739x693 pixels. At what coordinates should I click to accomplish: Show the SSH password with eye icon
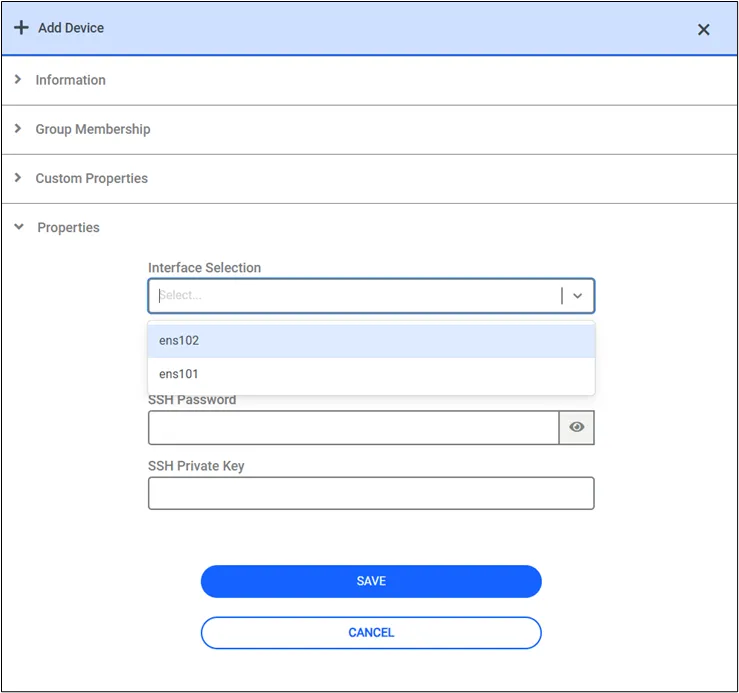576,427
